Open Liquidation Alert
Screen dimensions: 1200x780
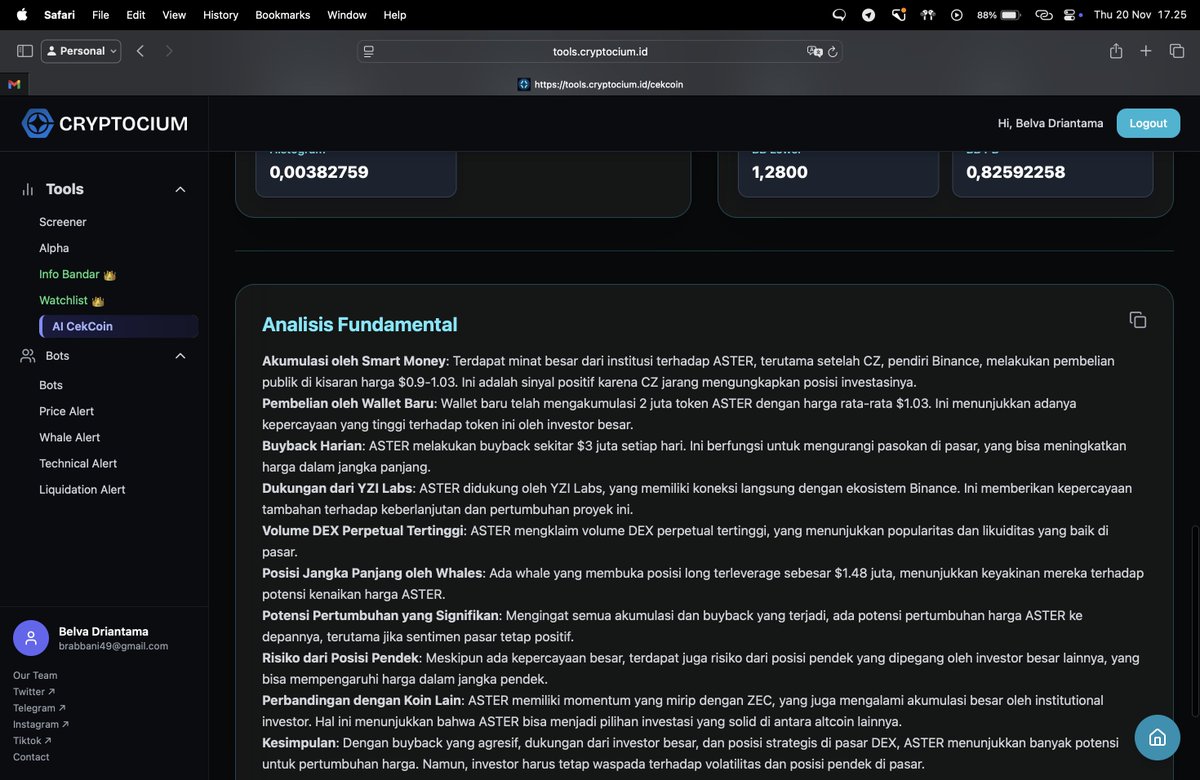[82, 489]
